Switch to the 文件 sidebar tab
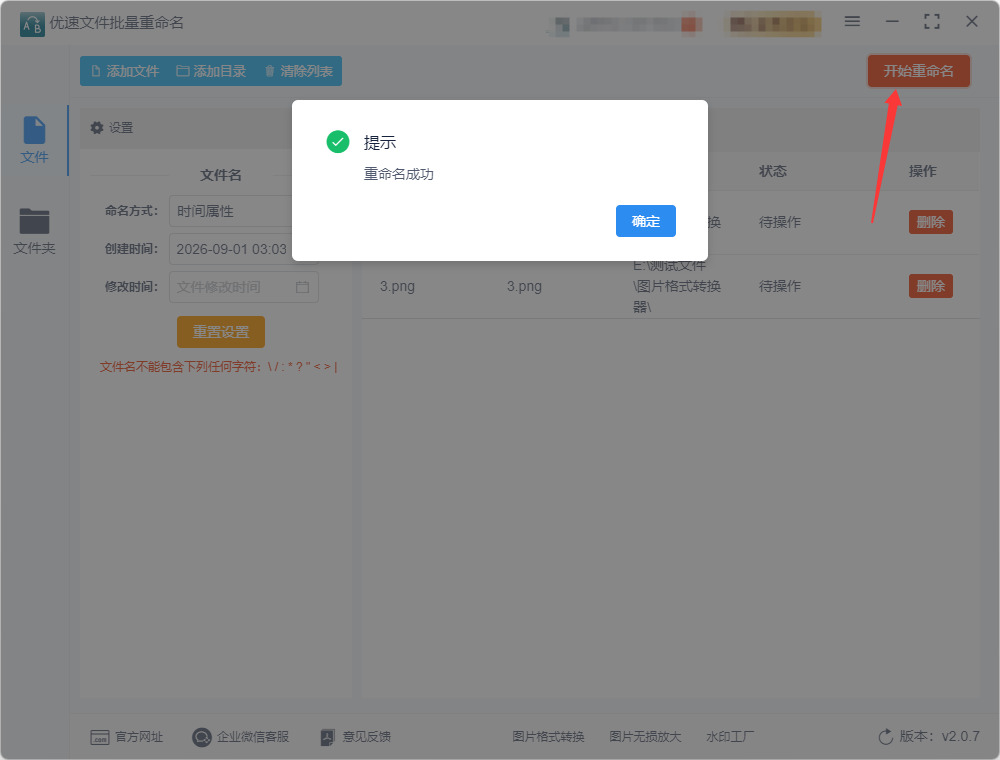This screenshot has width=1000, height=760. click(34, 140)
